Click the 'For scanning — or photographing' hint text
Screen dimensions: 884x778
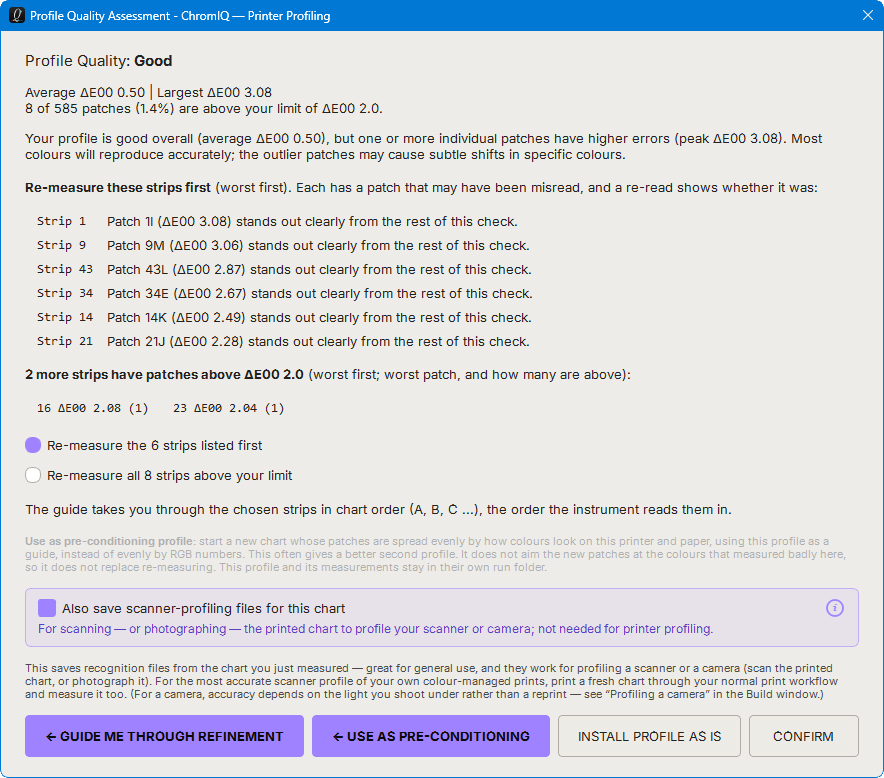[375, 629]
